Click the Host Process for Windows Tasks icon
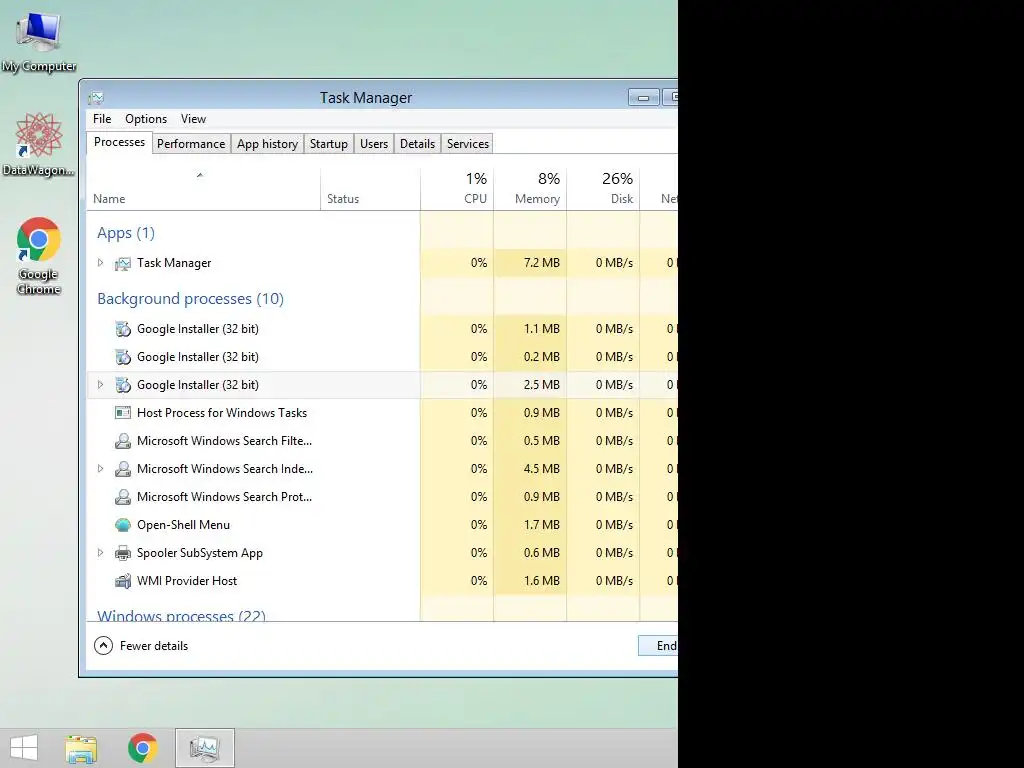The height and width of the screenshot is (768, 1024). [123, 413]
